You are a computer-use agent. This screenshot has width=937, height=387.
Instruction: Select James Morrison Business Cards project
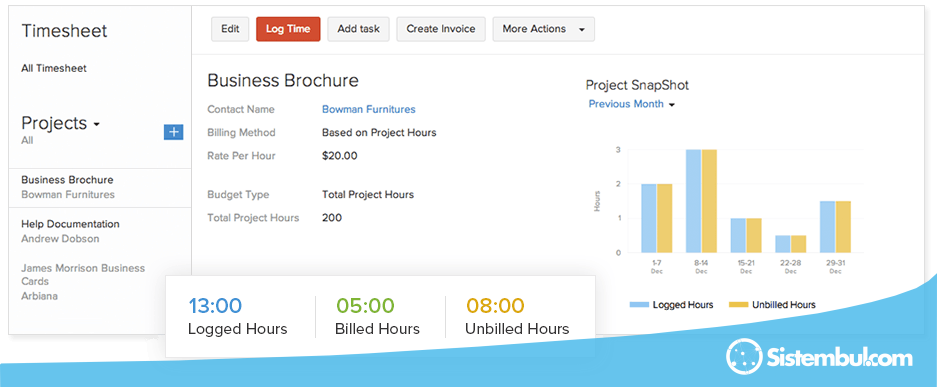pyautogui.click(x=84, y=282)
